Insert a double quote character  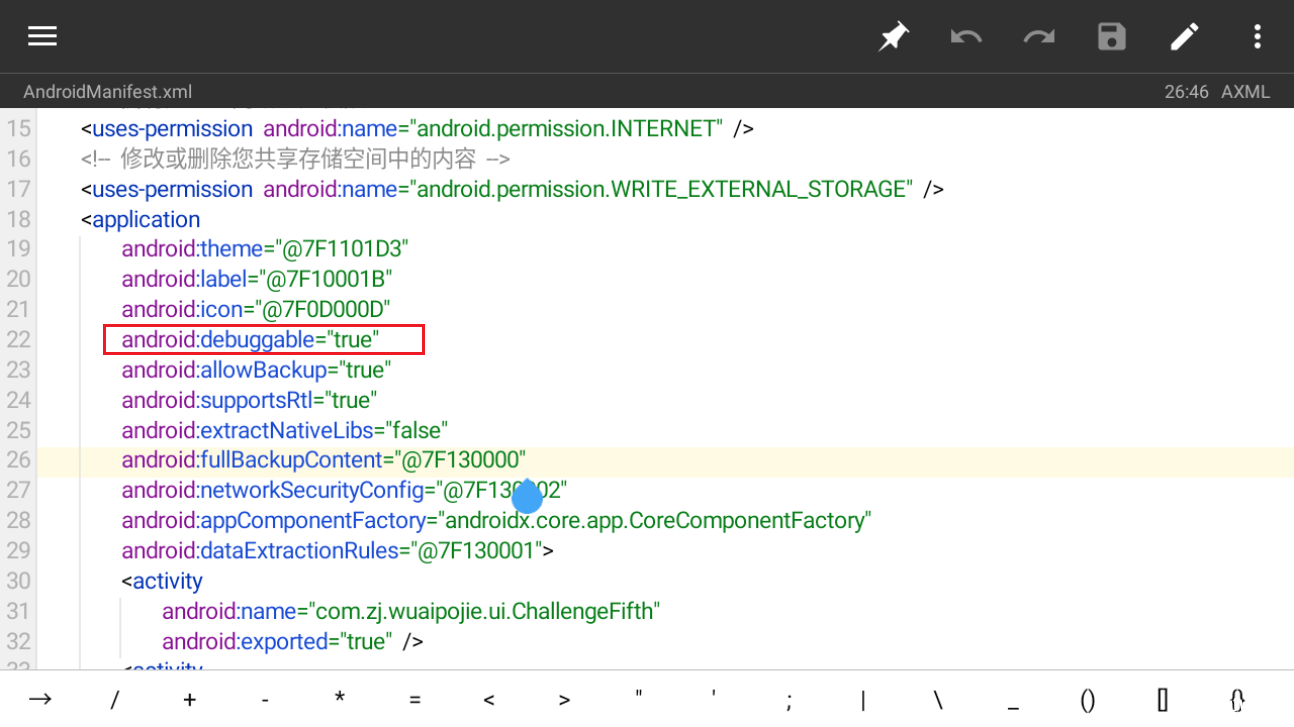point(639,700)
